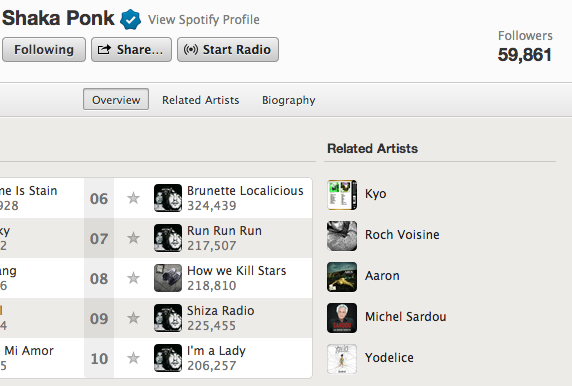Select Brunette Localicious track title
Image resolution: width=572 pixels, height=386 pixels.
click(x=245, y=190)
